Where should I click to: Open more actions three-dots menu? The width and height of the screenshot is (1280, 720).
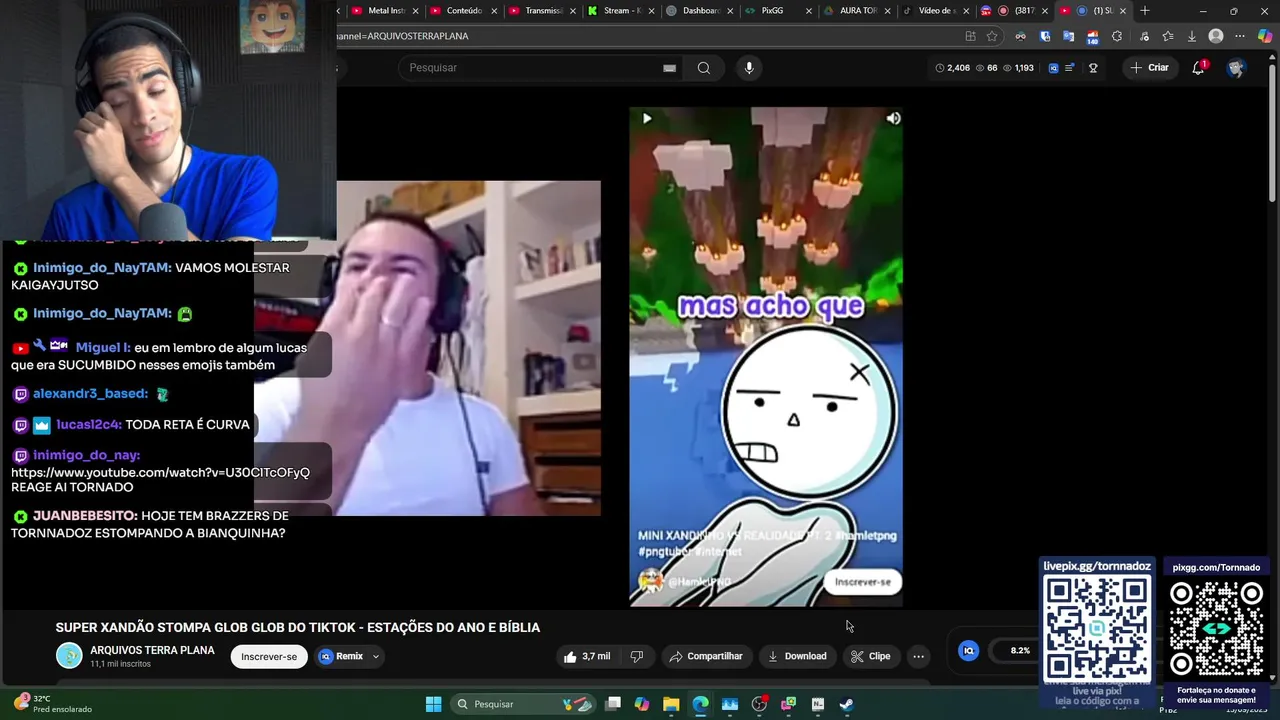918,657
